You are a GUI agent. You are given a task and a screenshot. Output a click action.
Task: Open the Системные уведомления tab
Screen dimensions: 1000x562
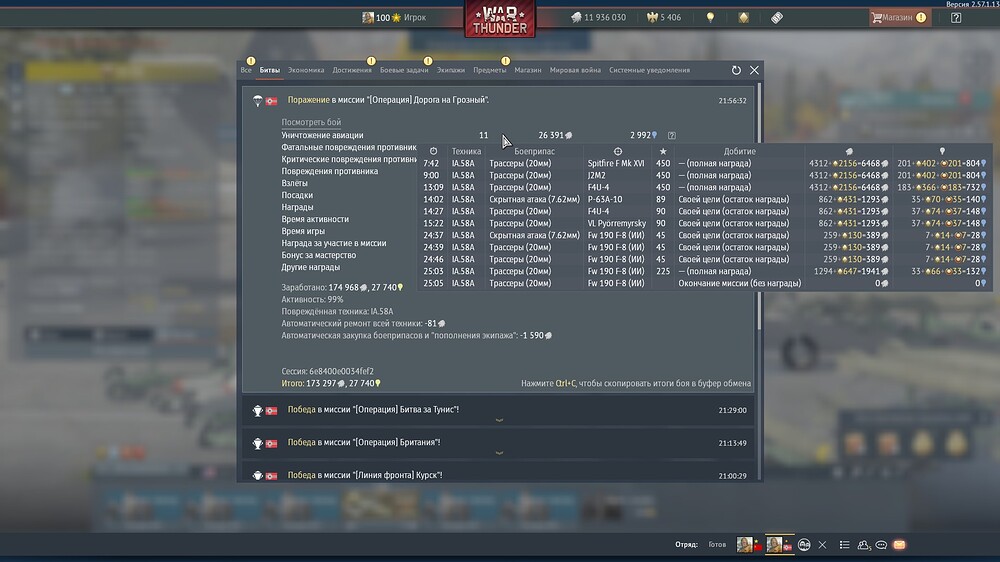click(x=649, y=70)
